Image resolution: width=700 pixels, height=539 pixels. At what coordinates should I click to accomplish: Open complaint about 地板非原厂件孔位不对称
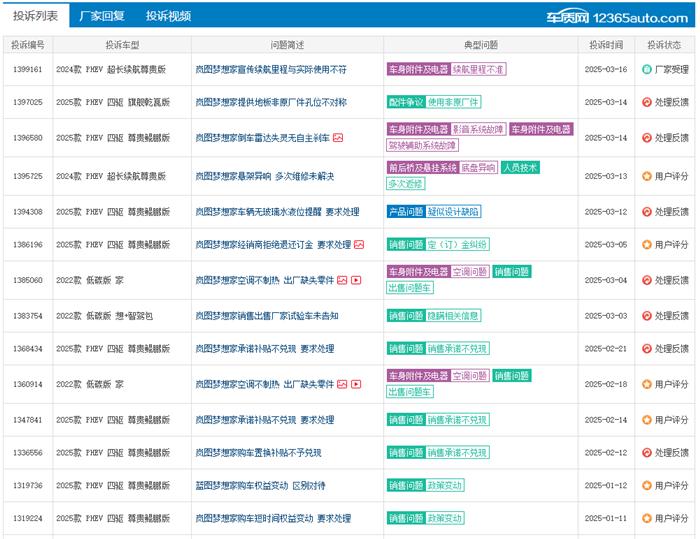click(271, 102)
